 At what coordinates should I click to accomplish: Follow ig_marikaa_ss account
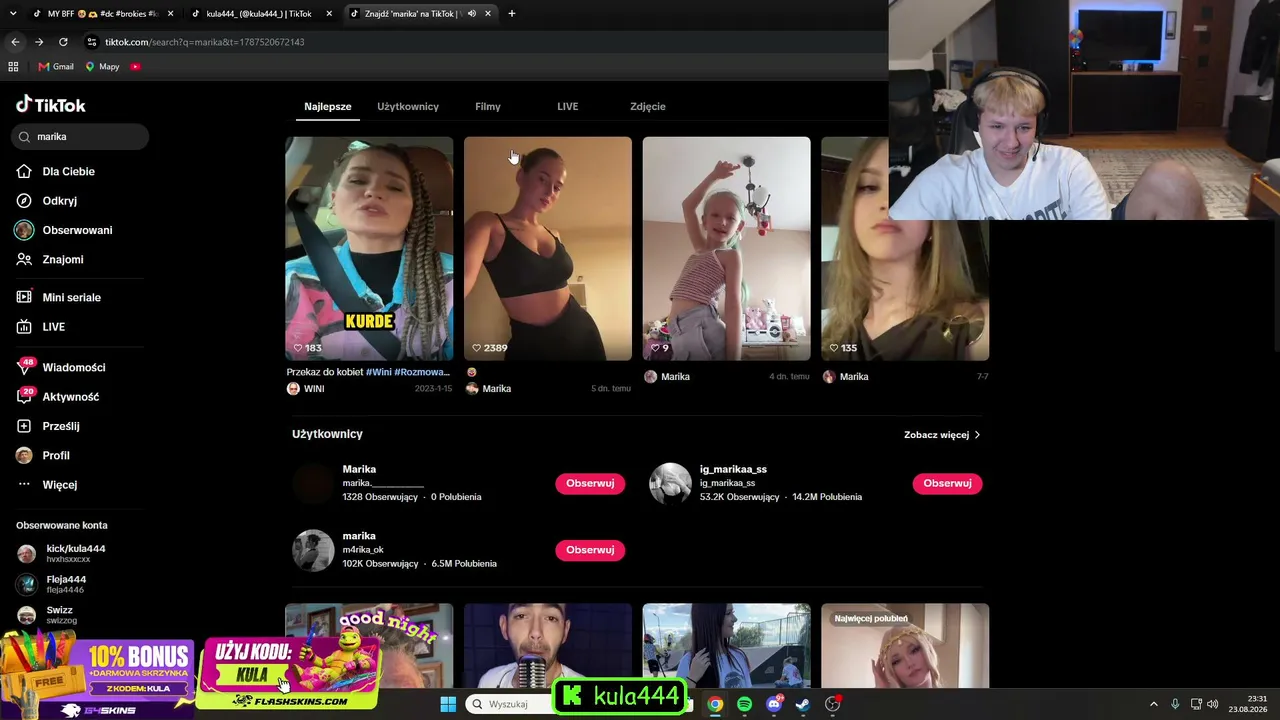pos(947,483)
